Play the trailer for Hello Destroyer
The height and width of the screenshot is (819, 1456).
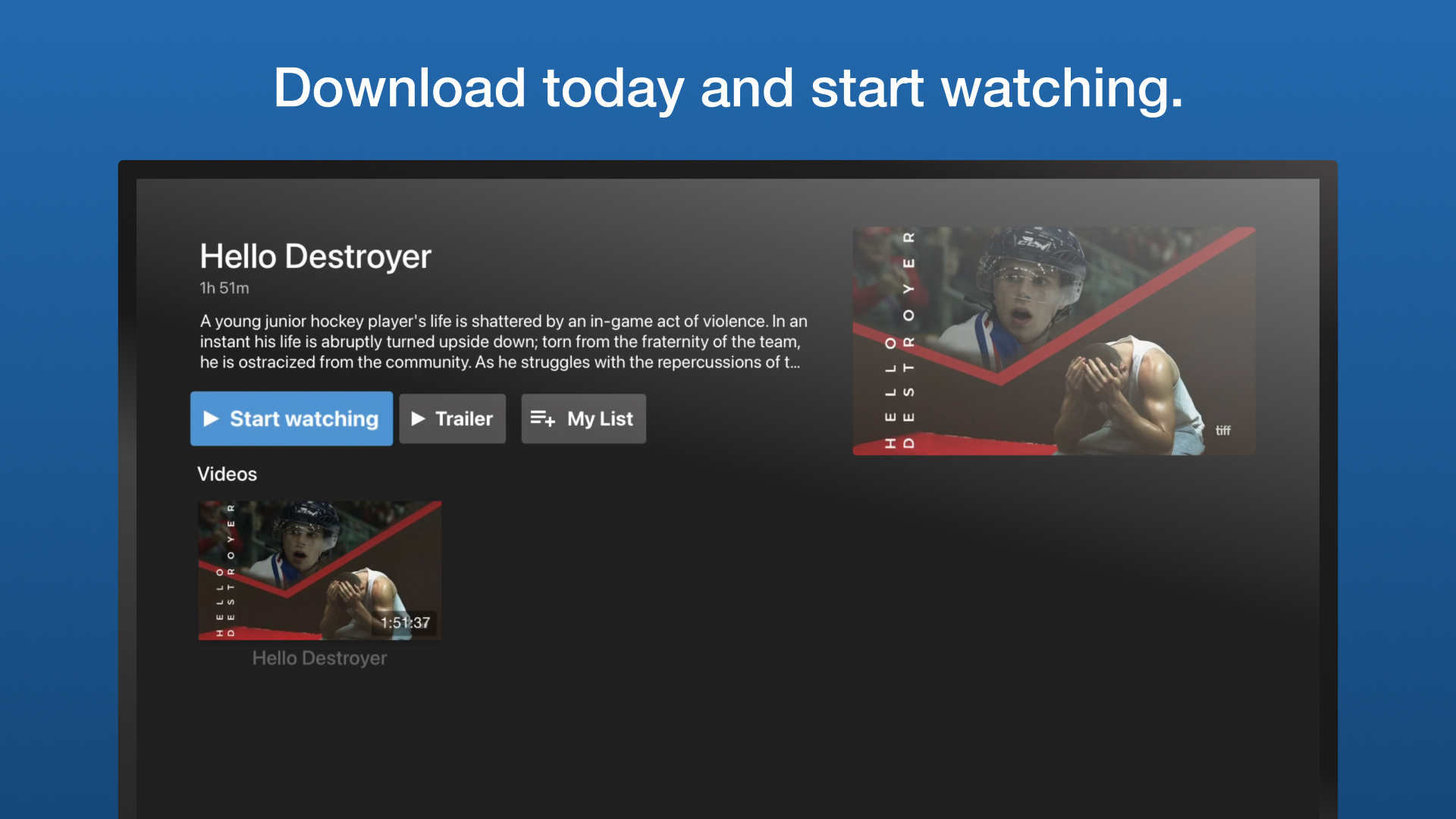(x=452, y=419)
